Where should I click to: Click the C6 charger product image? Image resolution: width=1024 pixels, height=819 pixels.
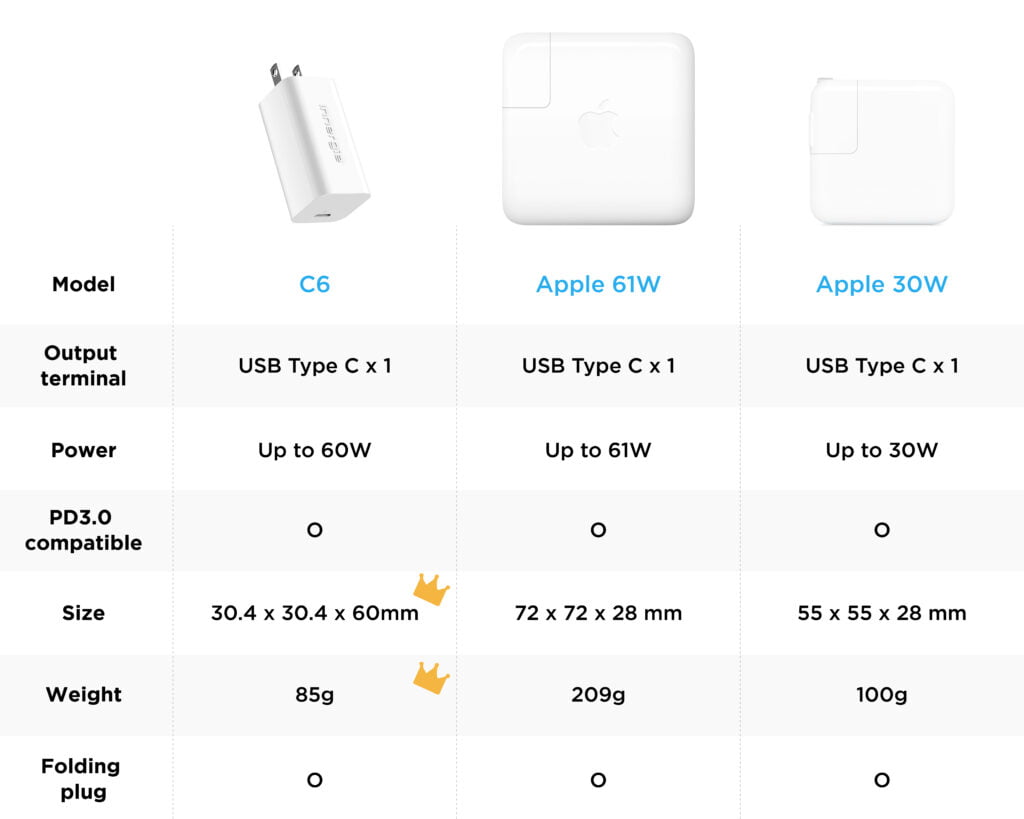[x=313, y=142]
